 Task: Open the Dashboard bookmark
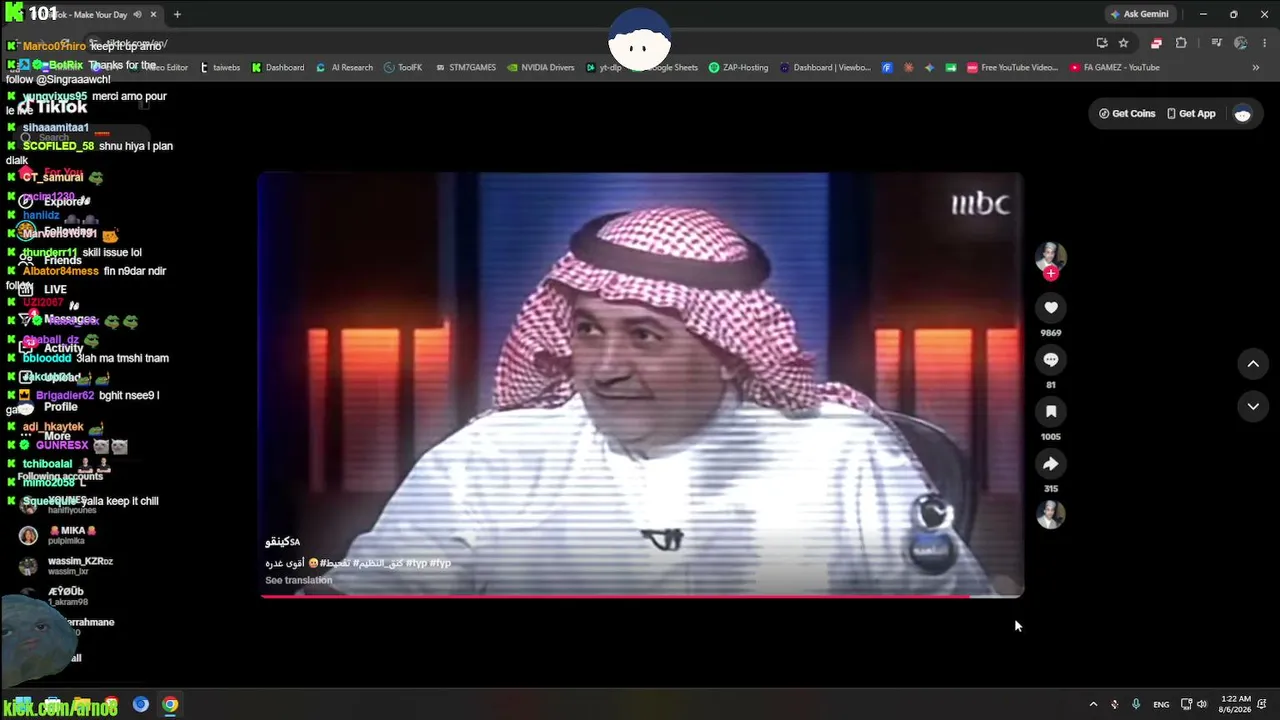coord(278,68)
